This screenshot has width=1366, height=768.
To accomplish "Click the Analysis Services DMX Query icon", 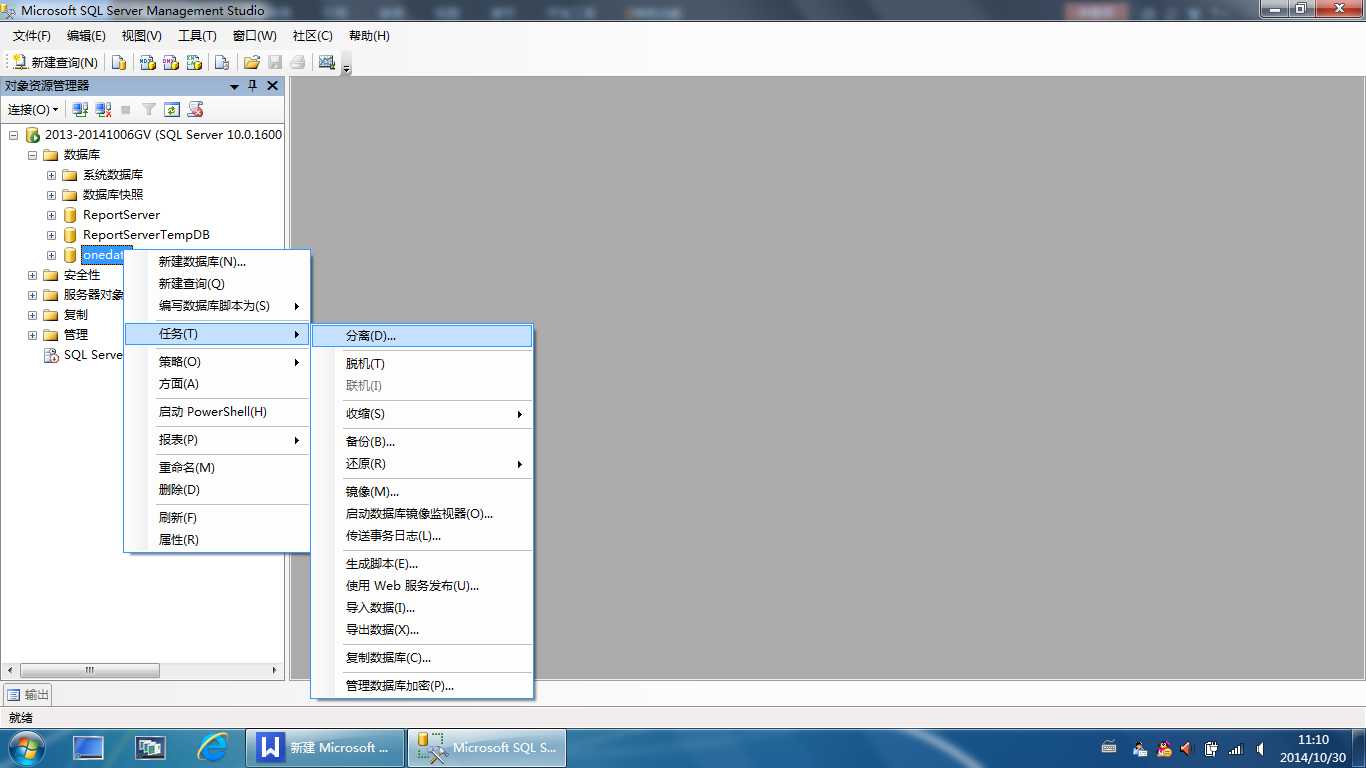I will coord(171,62).
